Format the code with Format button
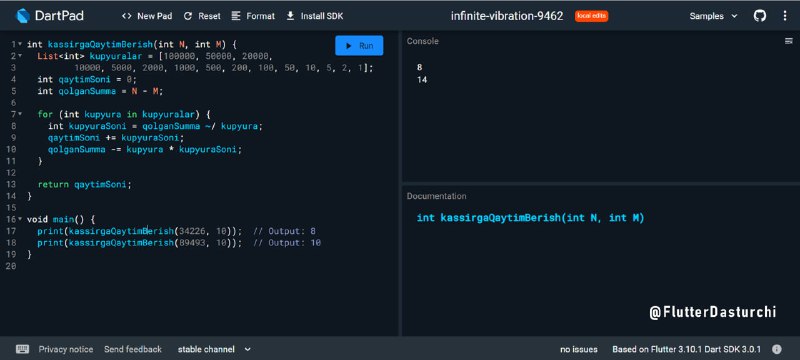This screenshot has width=800, height=360. (253, 16)
